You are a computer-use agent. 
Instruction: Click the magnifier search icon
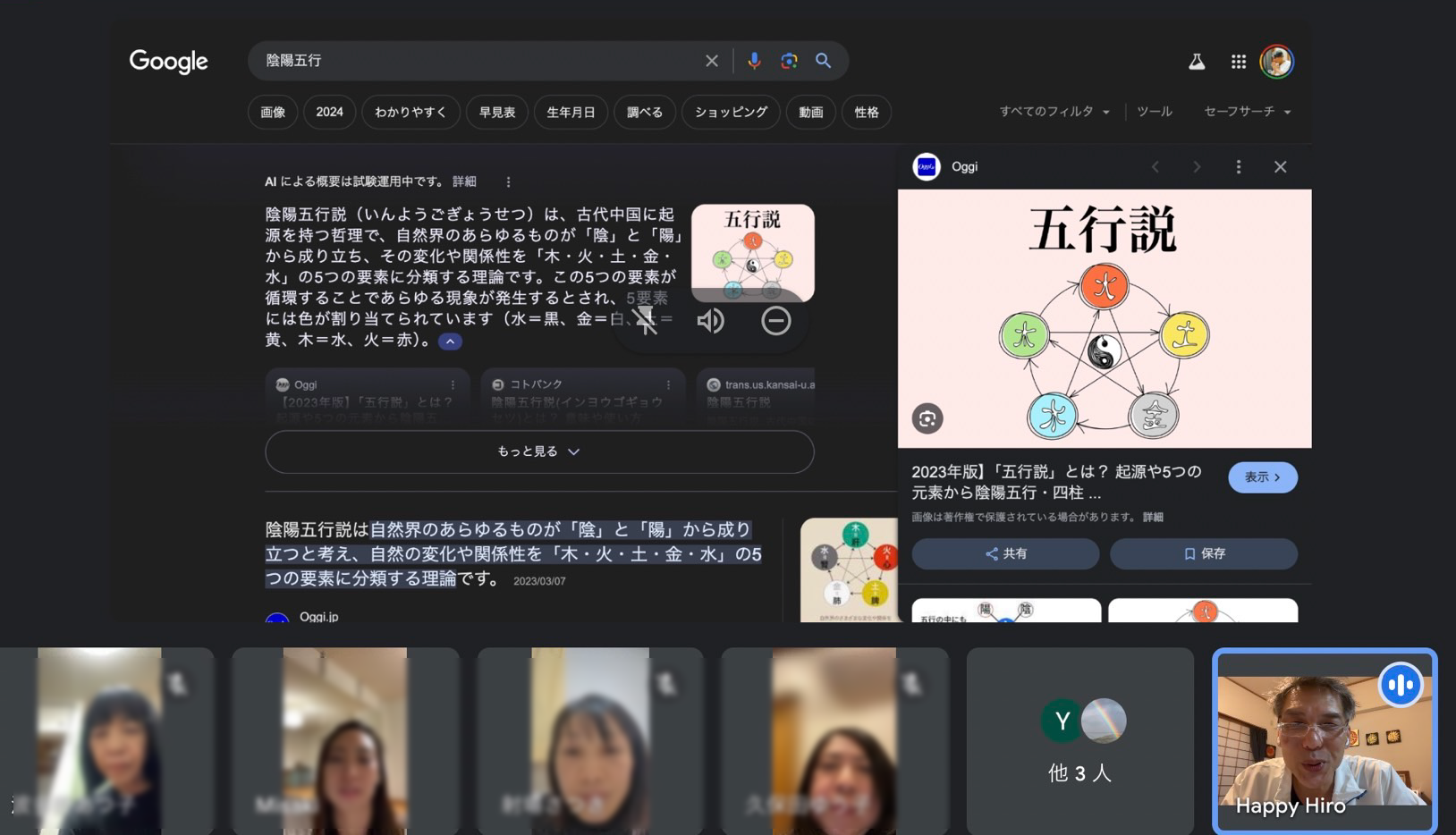(x=823, y=61)
